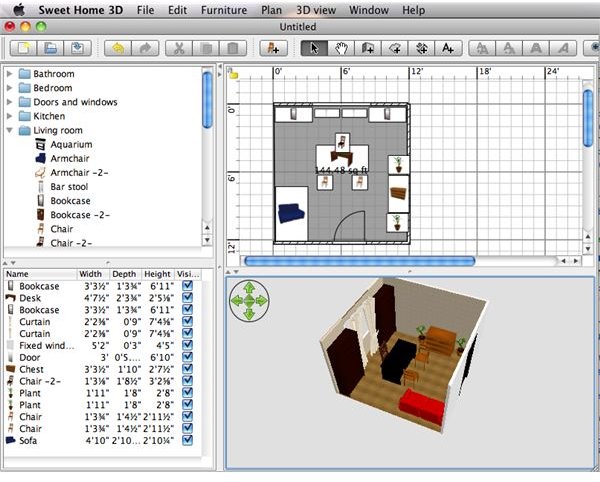This screenshot has height=482, width=600.
Task: Click the plan vertical scroll down arrow
Action: pos(588,249)
